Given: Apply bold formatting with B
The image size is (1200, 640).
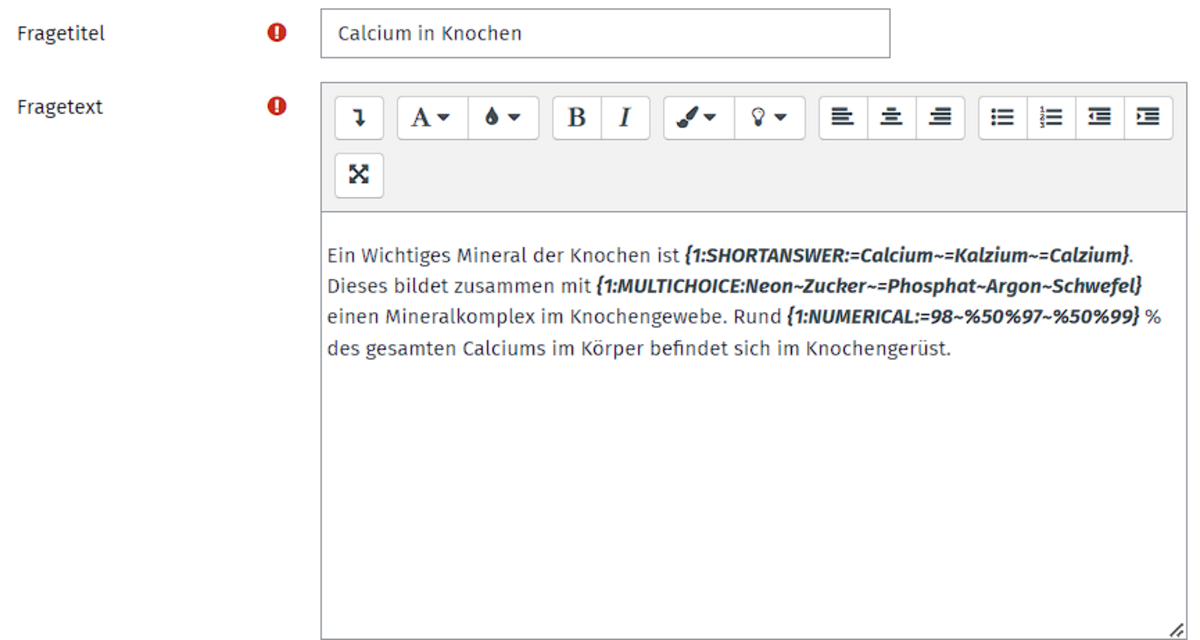Looking at the screenshot, I should 577,118.
